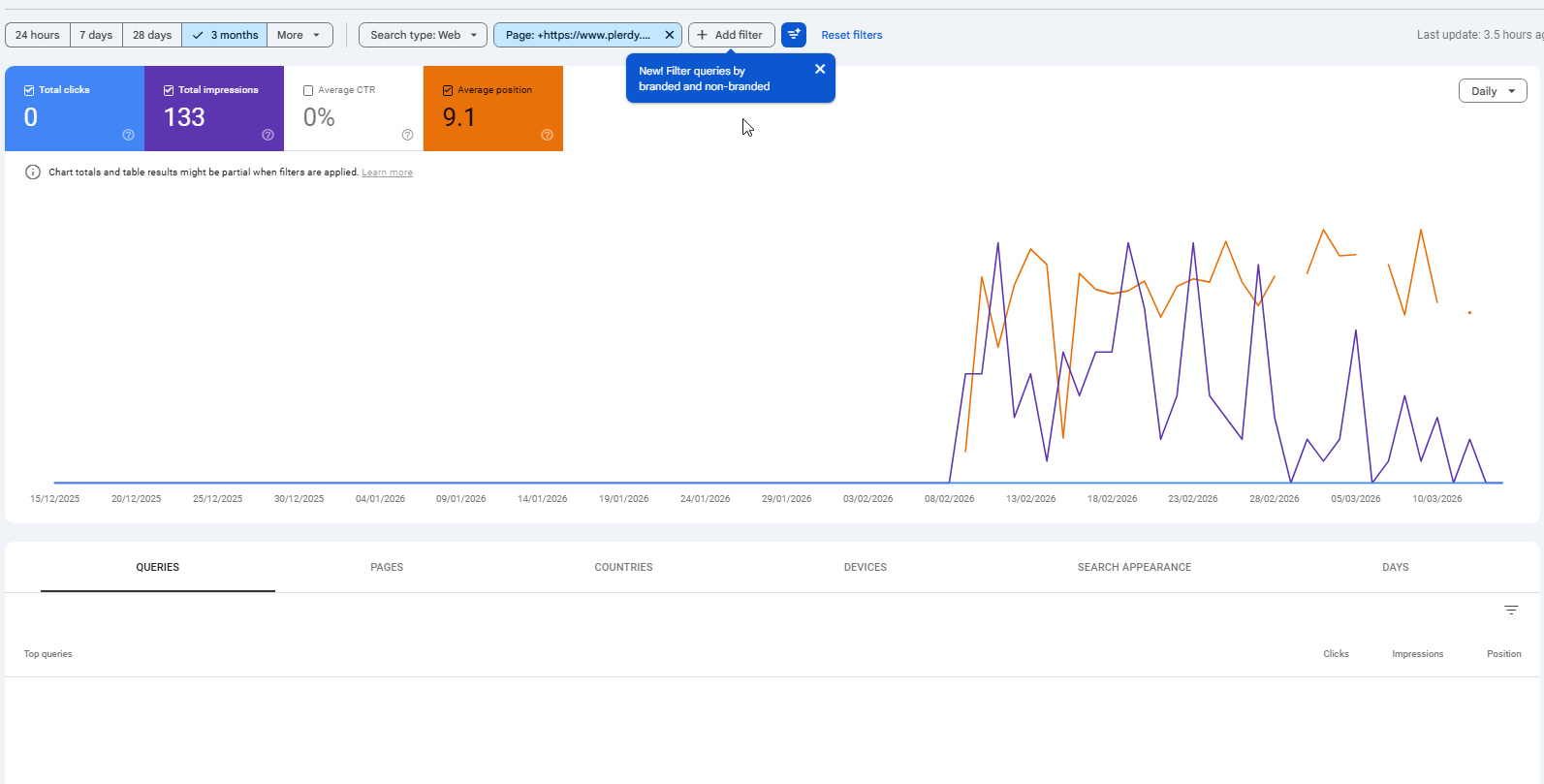Switch to the Countries tab
Image resolution: width=1544 pixels, height=784 pixels.
pyautogui.click(x=623, y=567)
